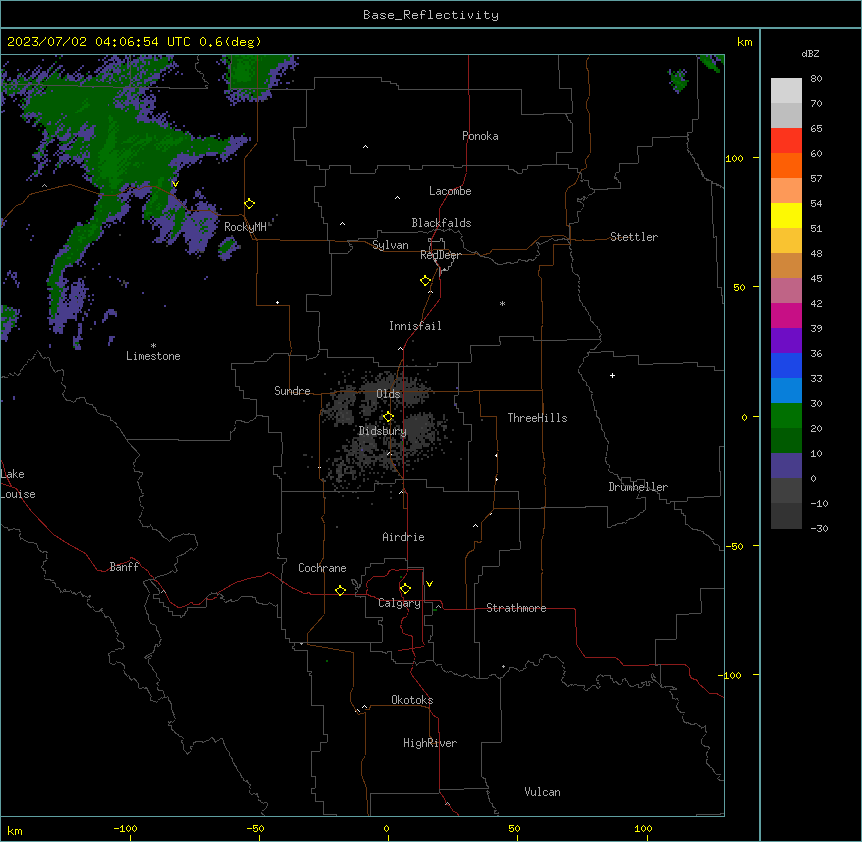Select the white plus marker northwest of Drumheller

coord(612,375)
